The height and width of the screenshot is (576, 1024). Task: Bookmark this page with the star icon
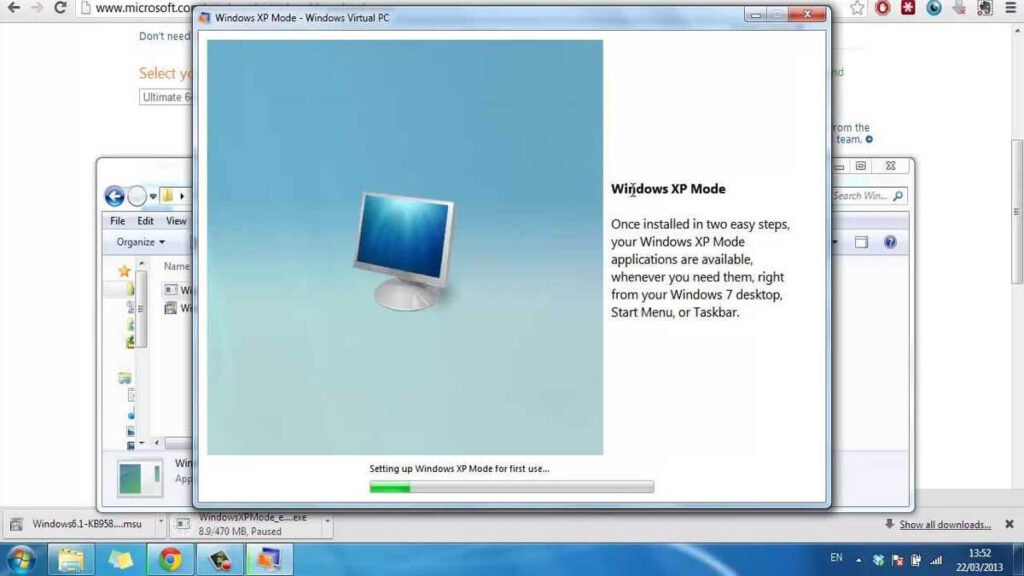tap(857, 8)
